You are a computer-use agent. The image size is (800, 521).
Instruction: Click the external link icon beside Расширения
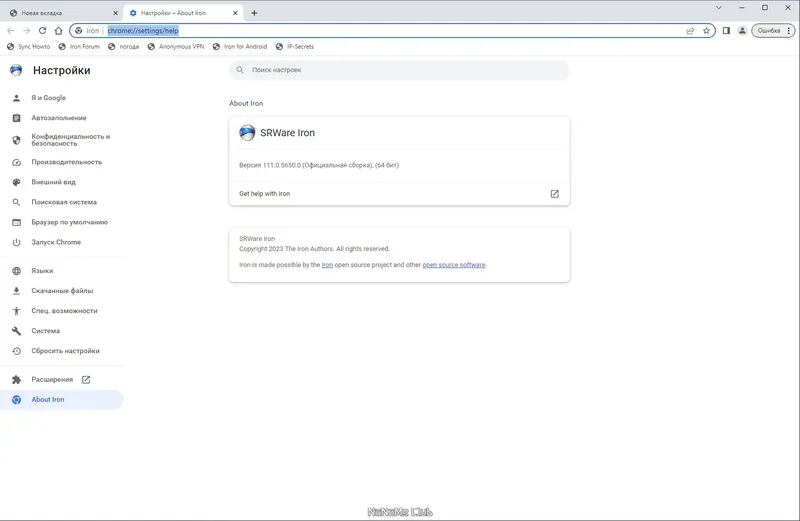(86, 380)
